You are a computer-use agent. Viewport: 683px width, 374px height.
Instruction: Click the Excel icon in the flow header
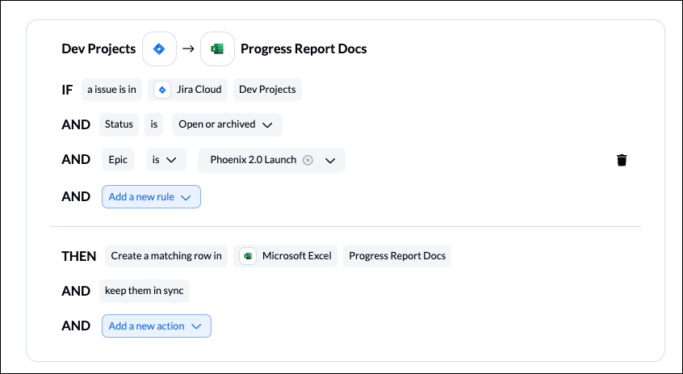point(217,49)
